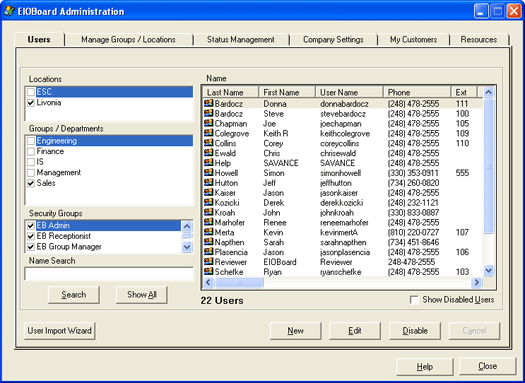
Task: Click the Disable user button
Action: 415,331
